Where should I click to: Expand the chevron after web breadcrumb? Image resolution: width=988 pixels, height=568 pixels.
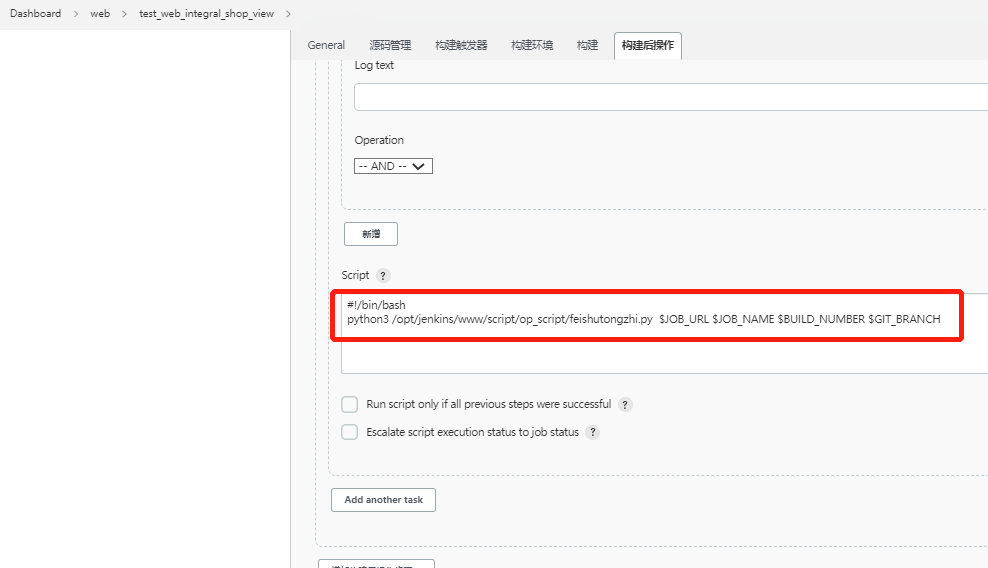pos(124,14)
